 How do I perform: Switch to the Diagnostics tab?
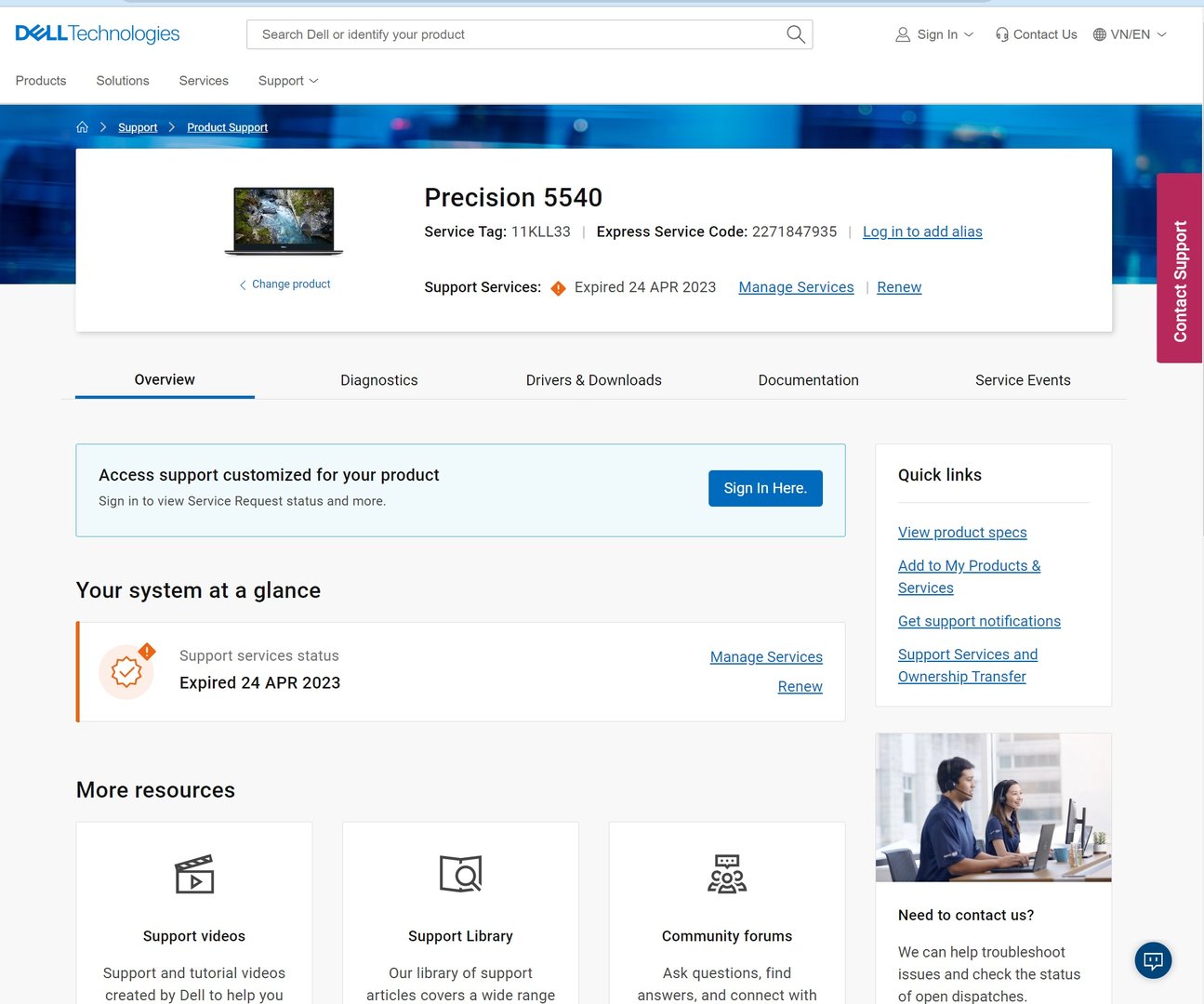378,380
